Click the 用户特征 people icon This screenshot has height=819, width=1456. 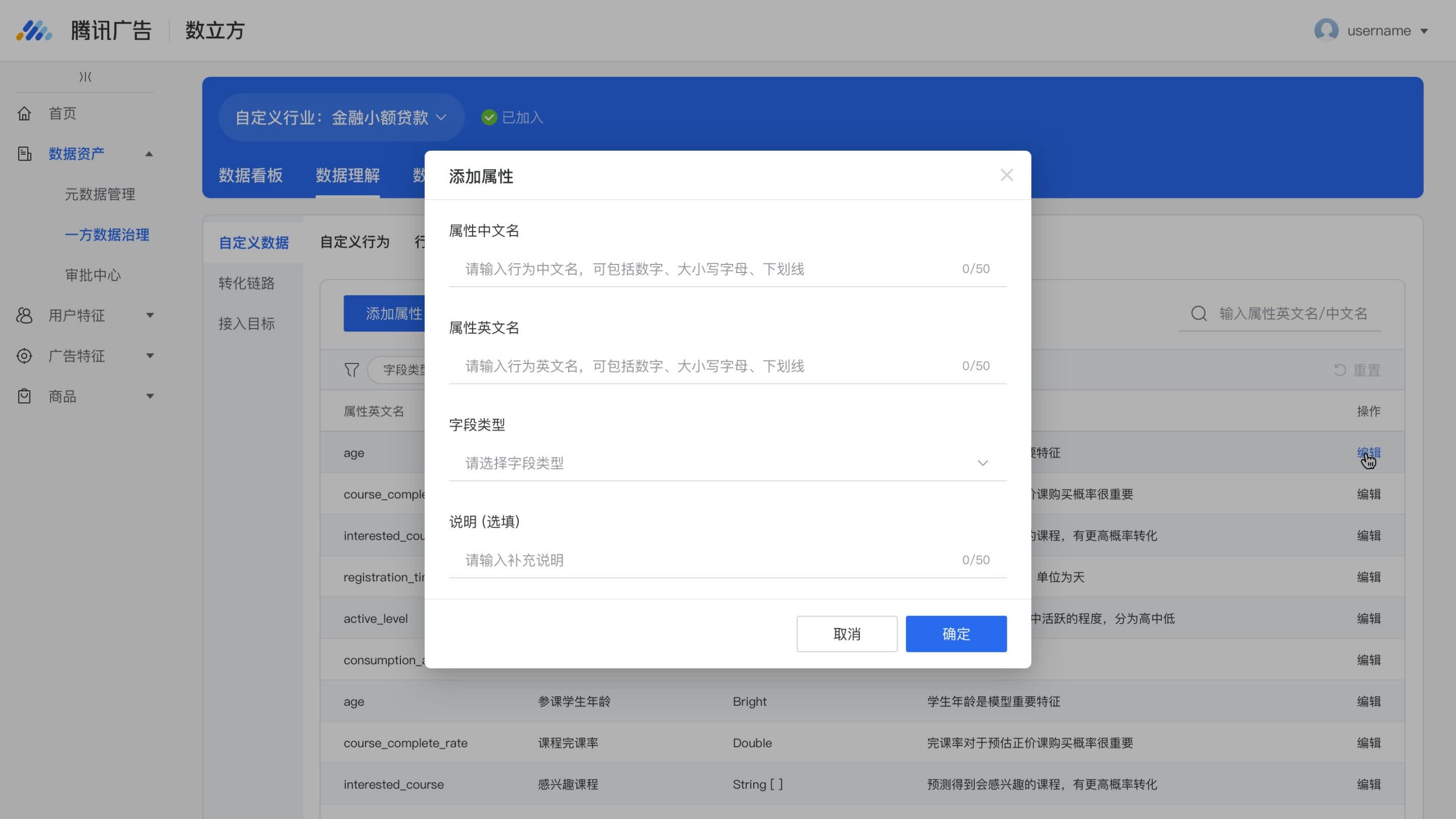[x=24, y=316]
